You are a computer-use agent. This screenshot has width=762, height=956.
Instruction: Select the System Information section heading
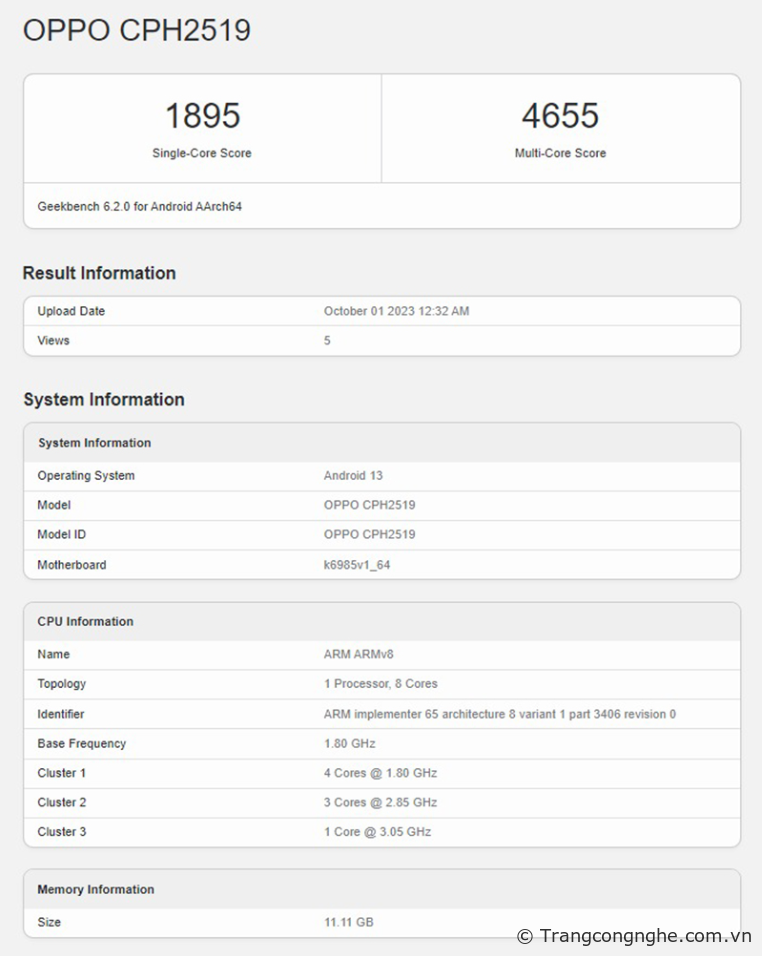point(104,400)
